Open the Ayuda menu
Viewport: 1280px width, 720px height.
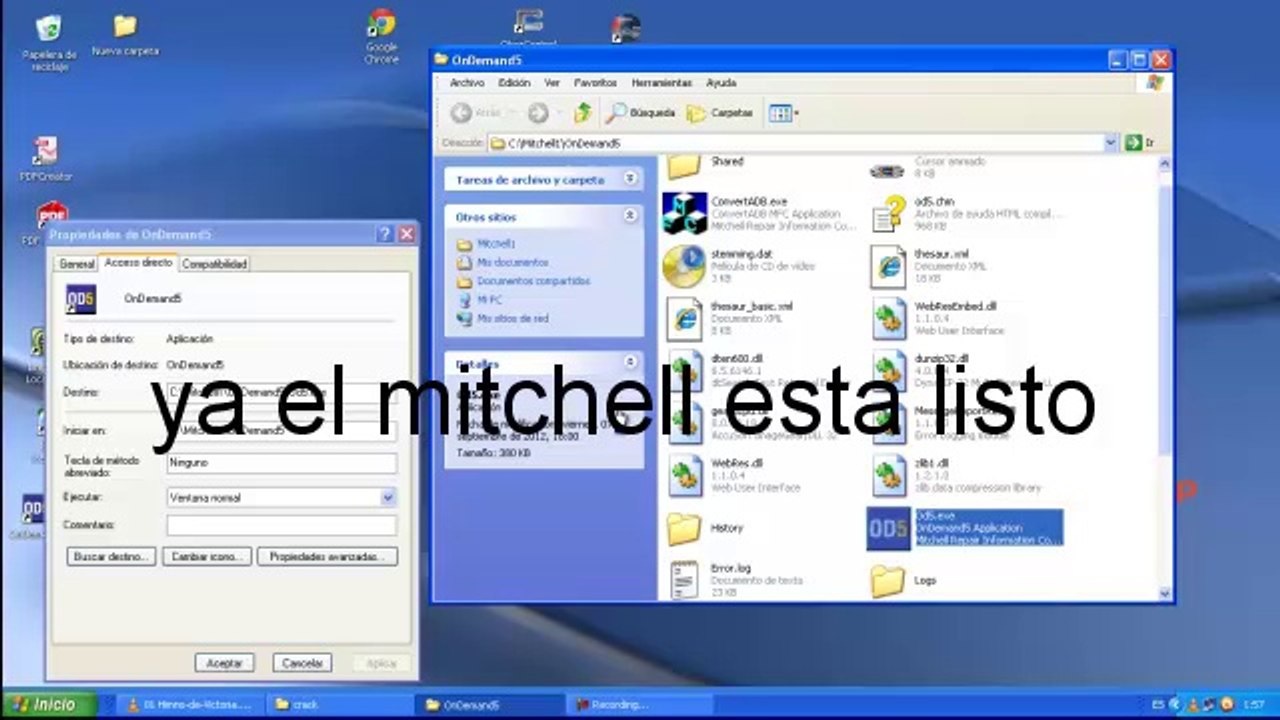pos(721,83)
